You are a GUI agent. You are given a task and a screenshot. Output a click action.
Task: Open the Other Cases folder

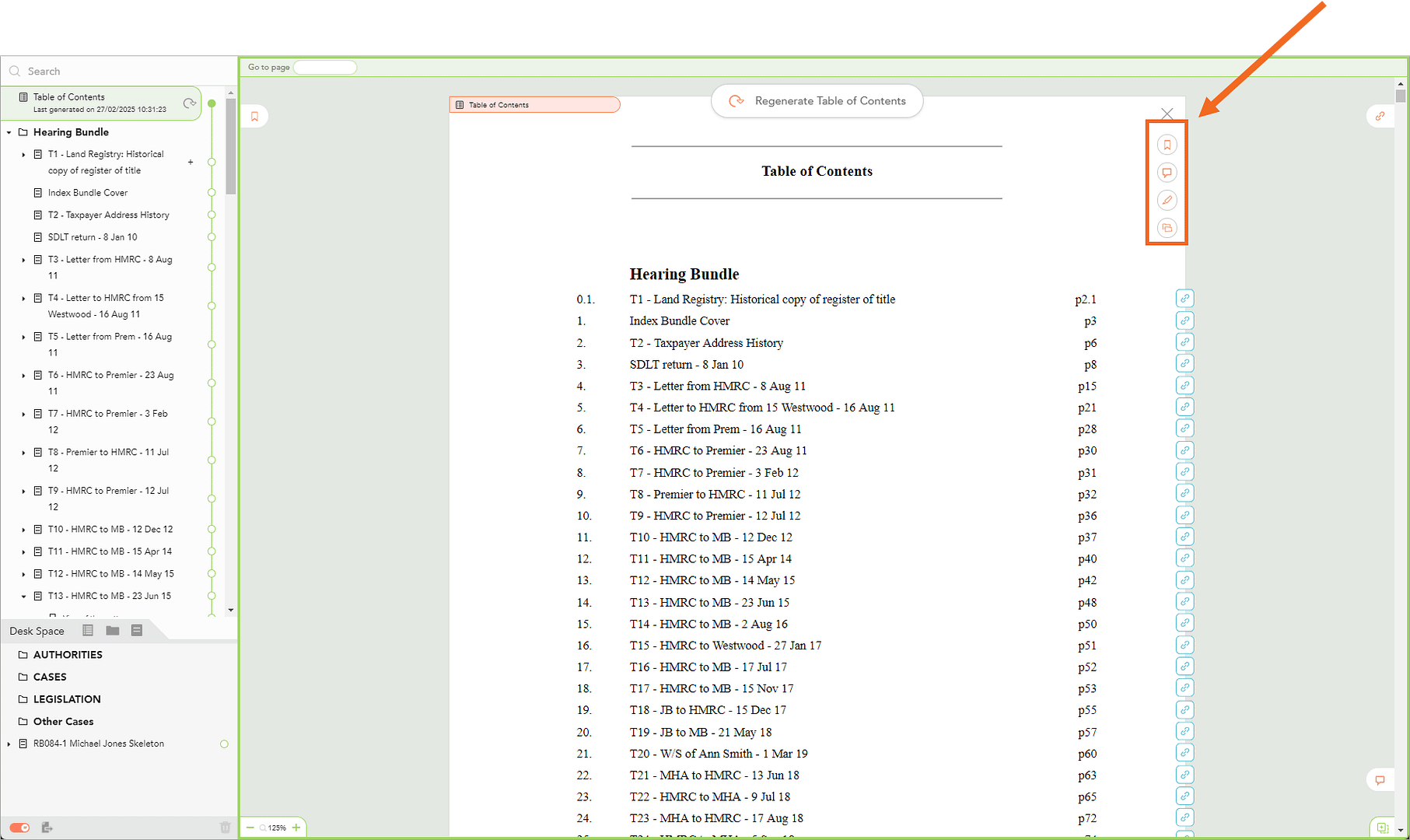63,722
